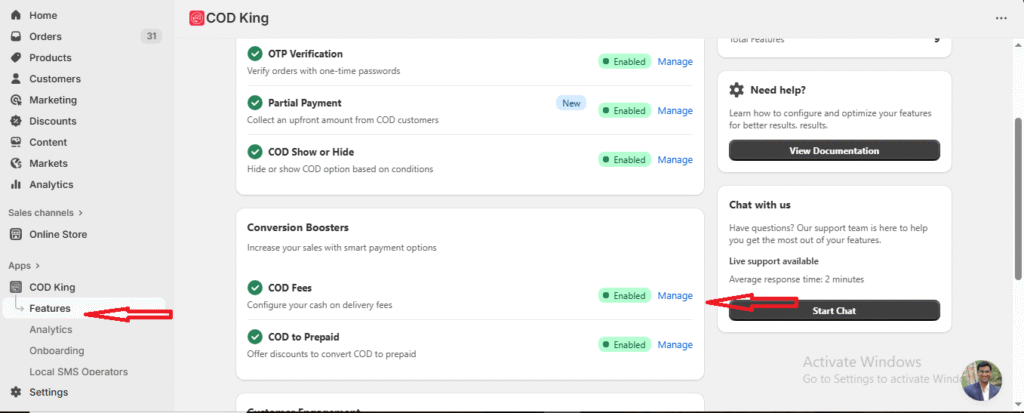Click the View Documentation button
This screenshot has height=413, width=1024.
click(834, 151)
